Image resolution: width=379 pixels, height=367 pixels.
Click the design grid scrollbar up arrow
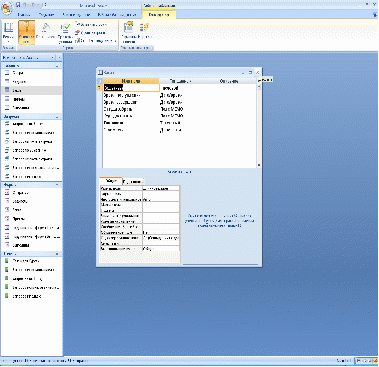(x=259, y=86)
